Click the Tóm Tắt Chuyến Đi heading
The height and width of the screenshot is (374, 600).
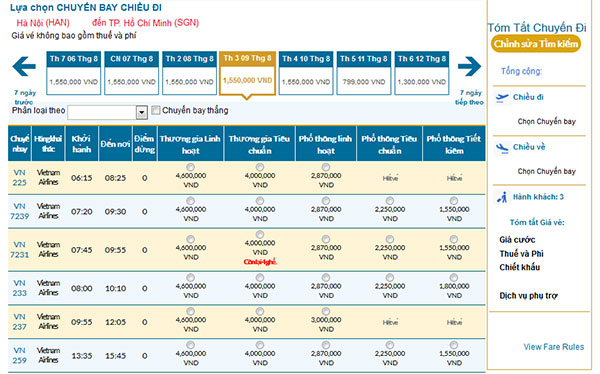click(537, 28)
